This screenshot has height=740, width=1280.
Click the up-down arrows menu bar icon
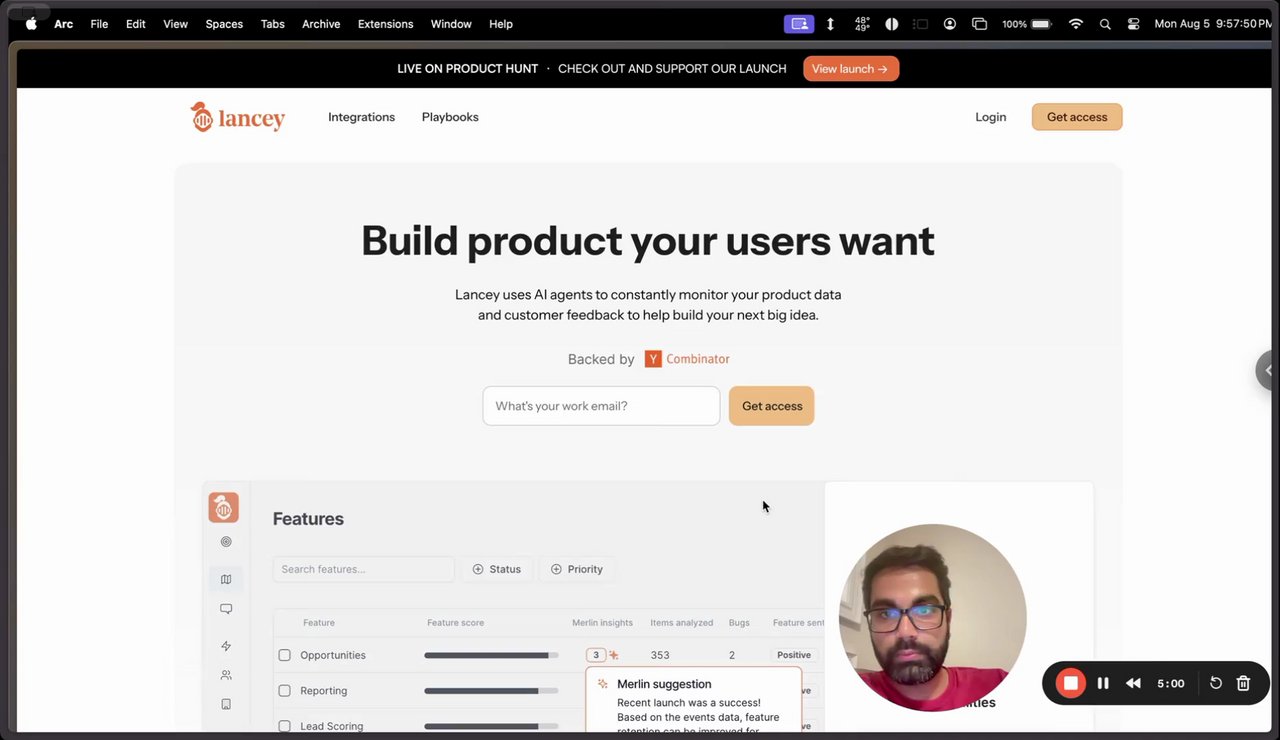[830, 24]
